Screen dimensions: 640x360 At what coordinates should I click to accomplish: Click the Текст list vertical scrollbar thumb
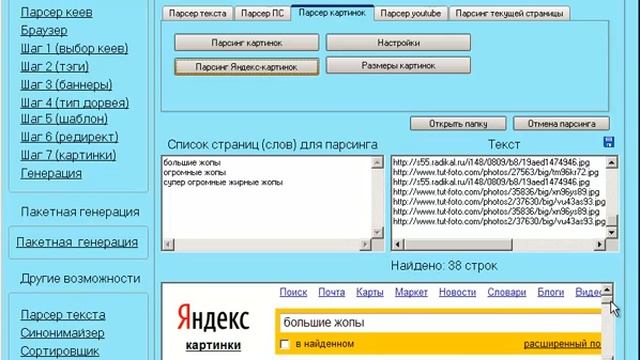(611, 220)
